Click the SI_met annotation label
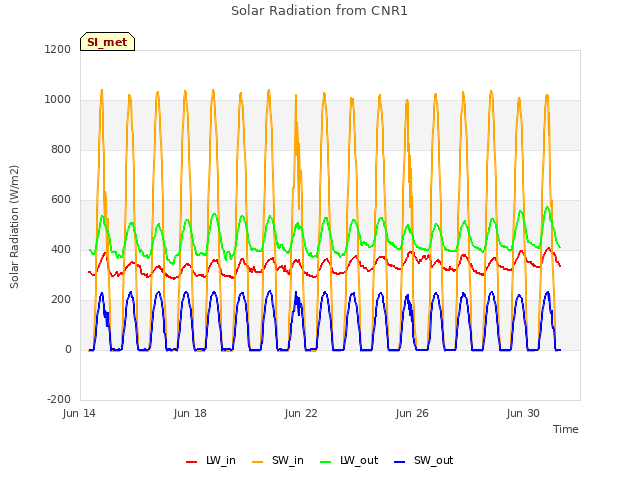Image resolution: width=640 pixels, height=480 pixels. tap(107, 42)
